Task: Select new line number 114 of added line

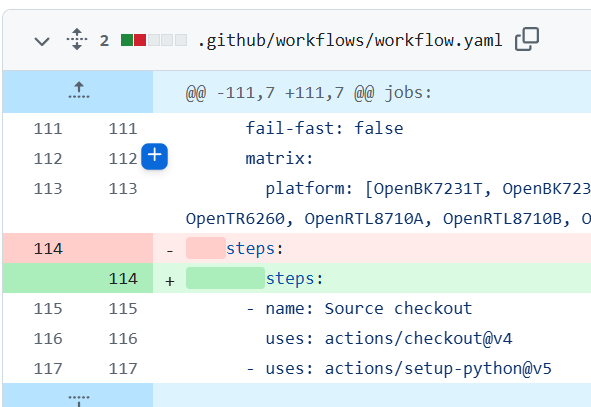Action: coord(123,279)
